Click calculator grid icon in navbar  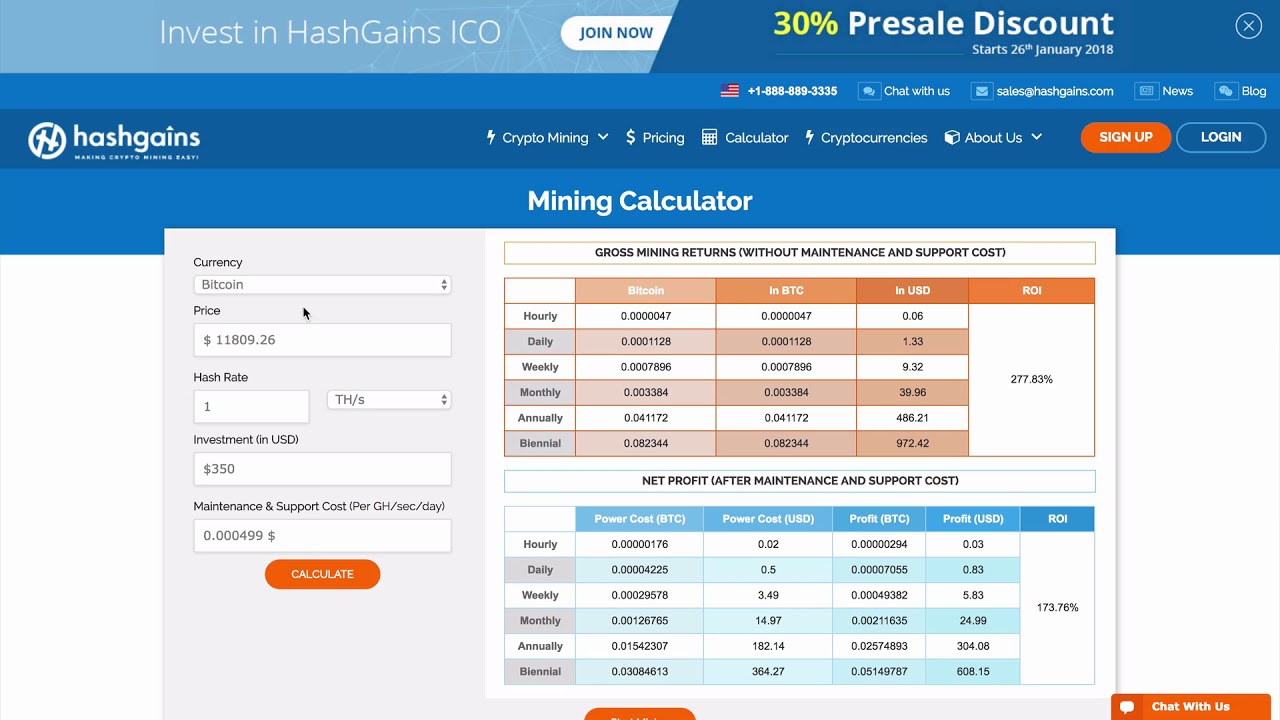pos(709,137)
